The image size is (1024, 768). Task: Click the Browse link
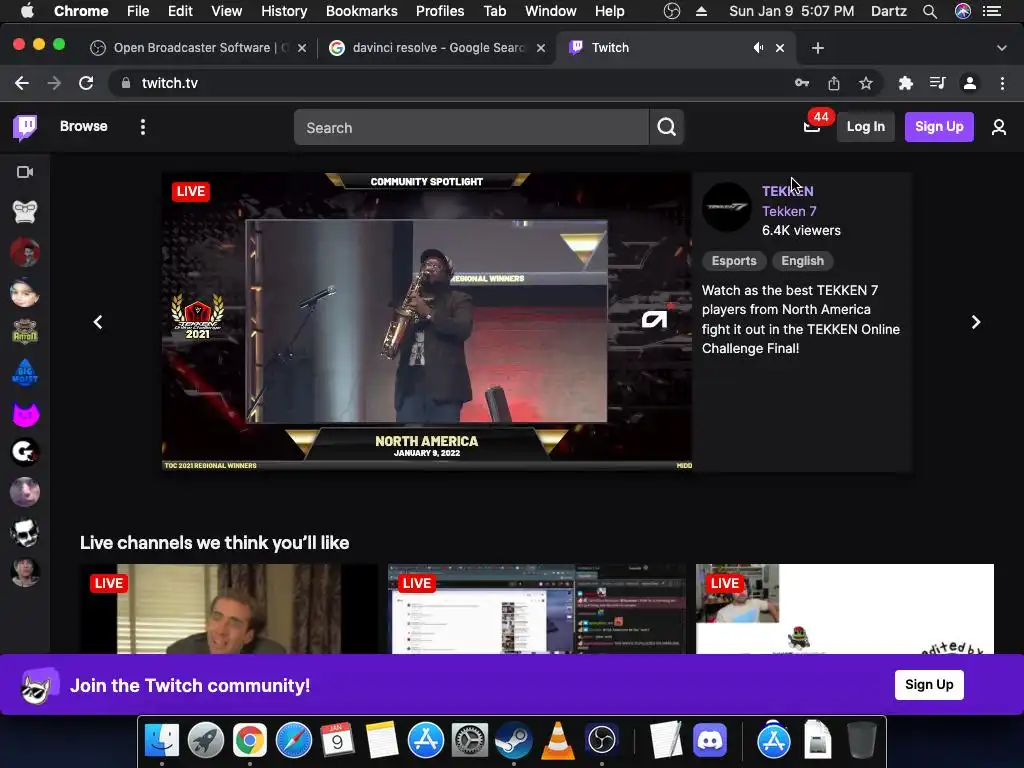pos(84,126)
